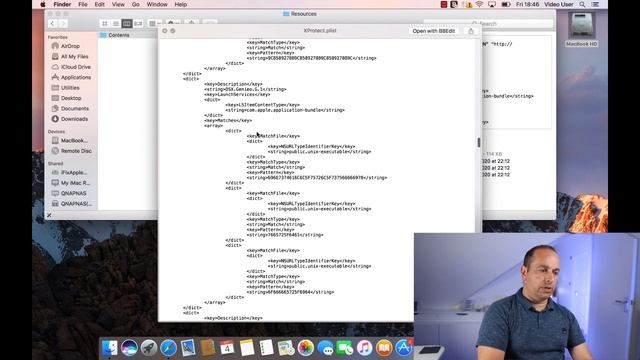Screen dimensions: 640x360
Task: Click the red menu bar app icon
Action: 444,4
